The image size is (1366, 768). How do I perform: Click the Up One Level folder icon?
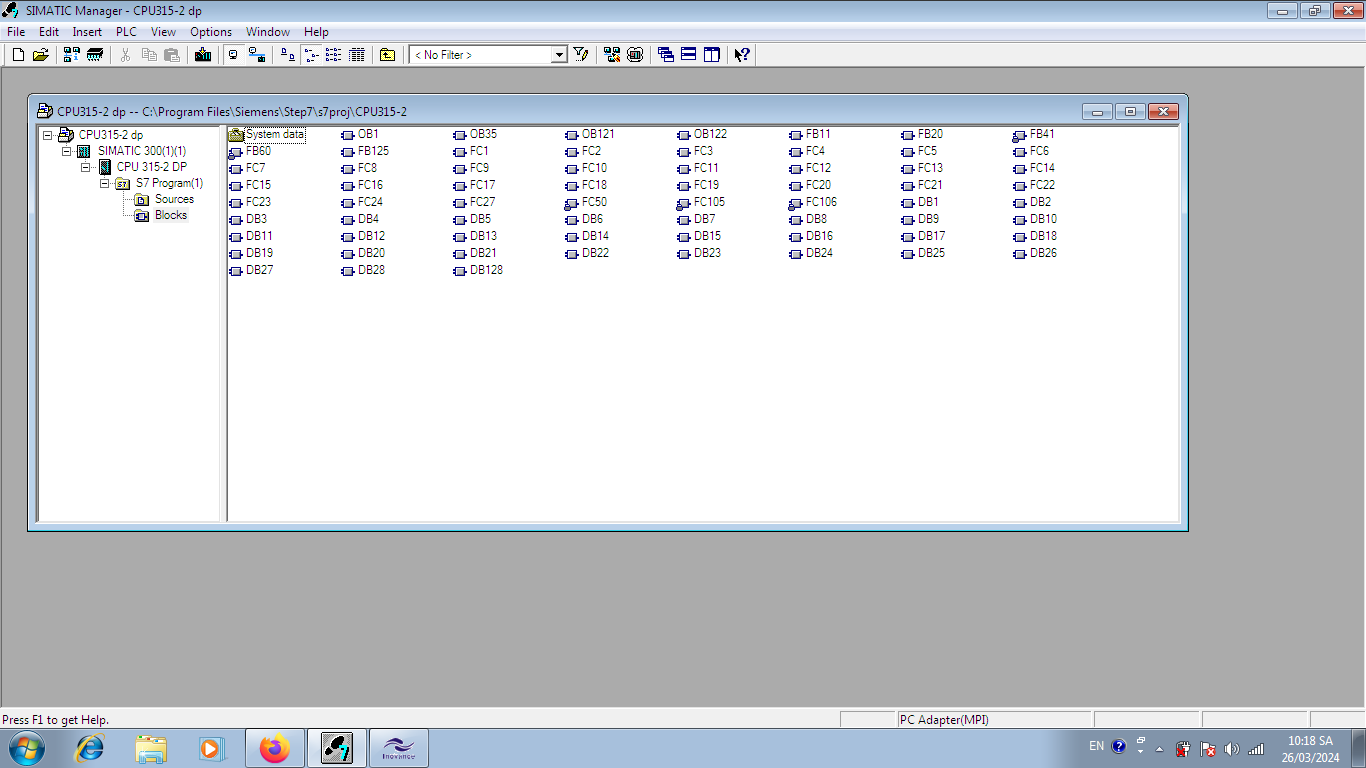coord(388,55)
